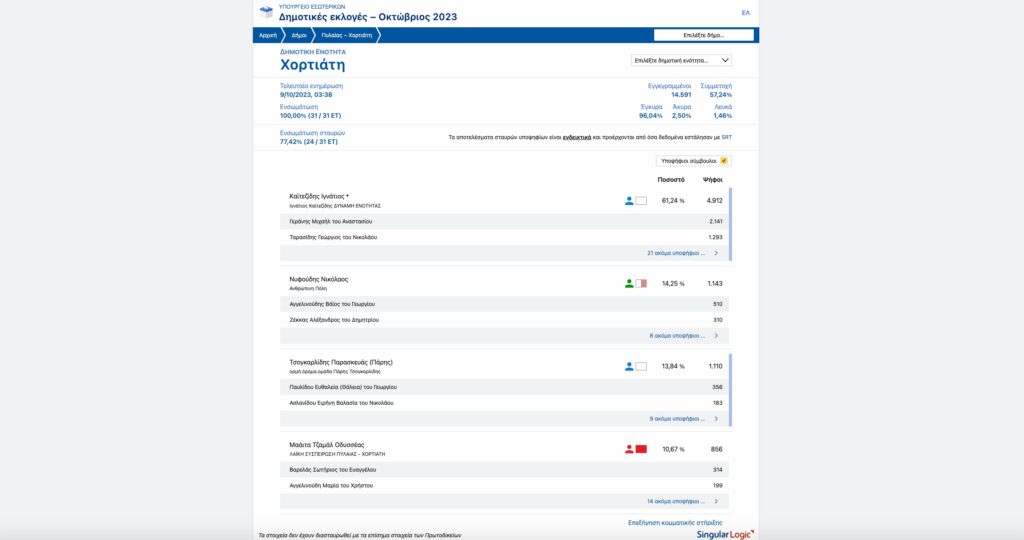Click the red person icon for Μαάιτα Τζαμάλ
The width and height of the screenshot is (1024, 540).
coord(629,449)
